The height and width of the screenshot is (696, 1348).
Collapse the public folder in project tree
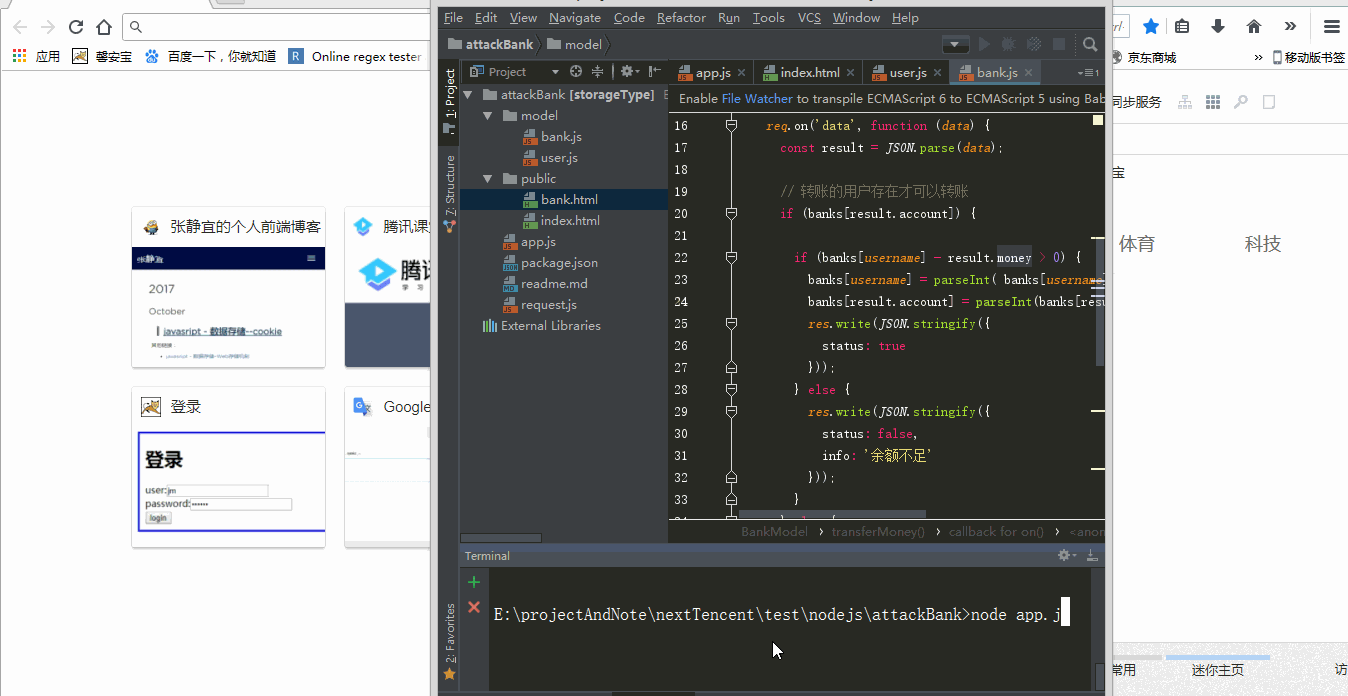pyautogui.click(x=488, y=179)
